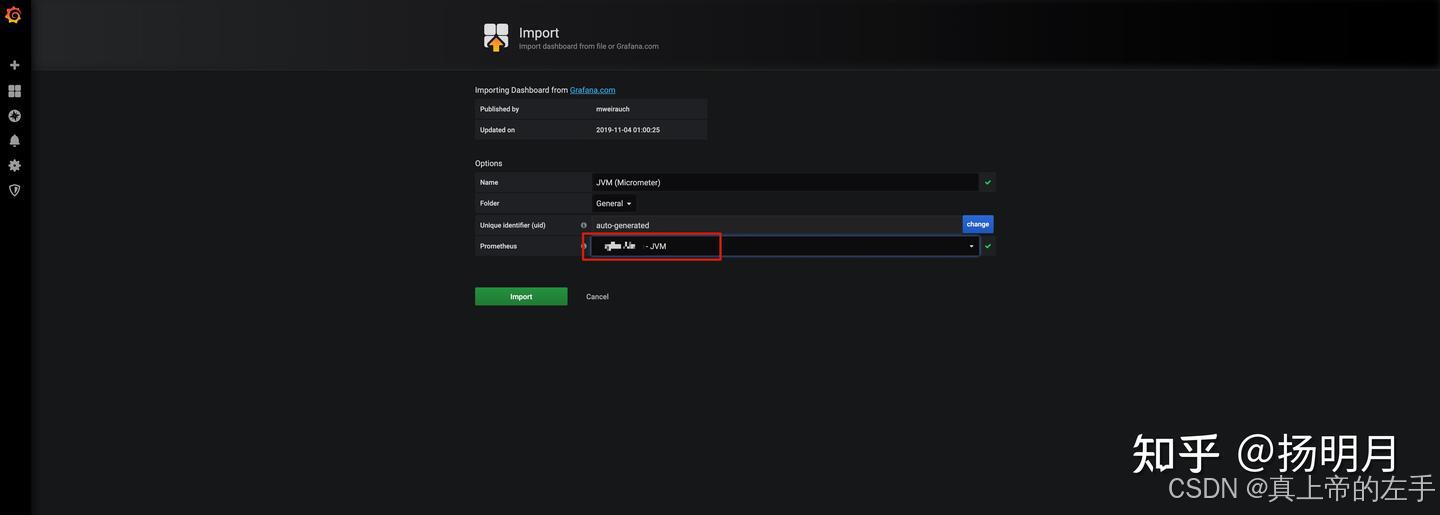Viewport: 1440px width, 515px height.
Task: Click the Name label in Options
Action: (x=489, y=182)
